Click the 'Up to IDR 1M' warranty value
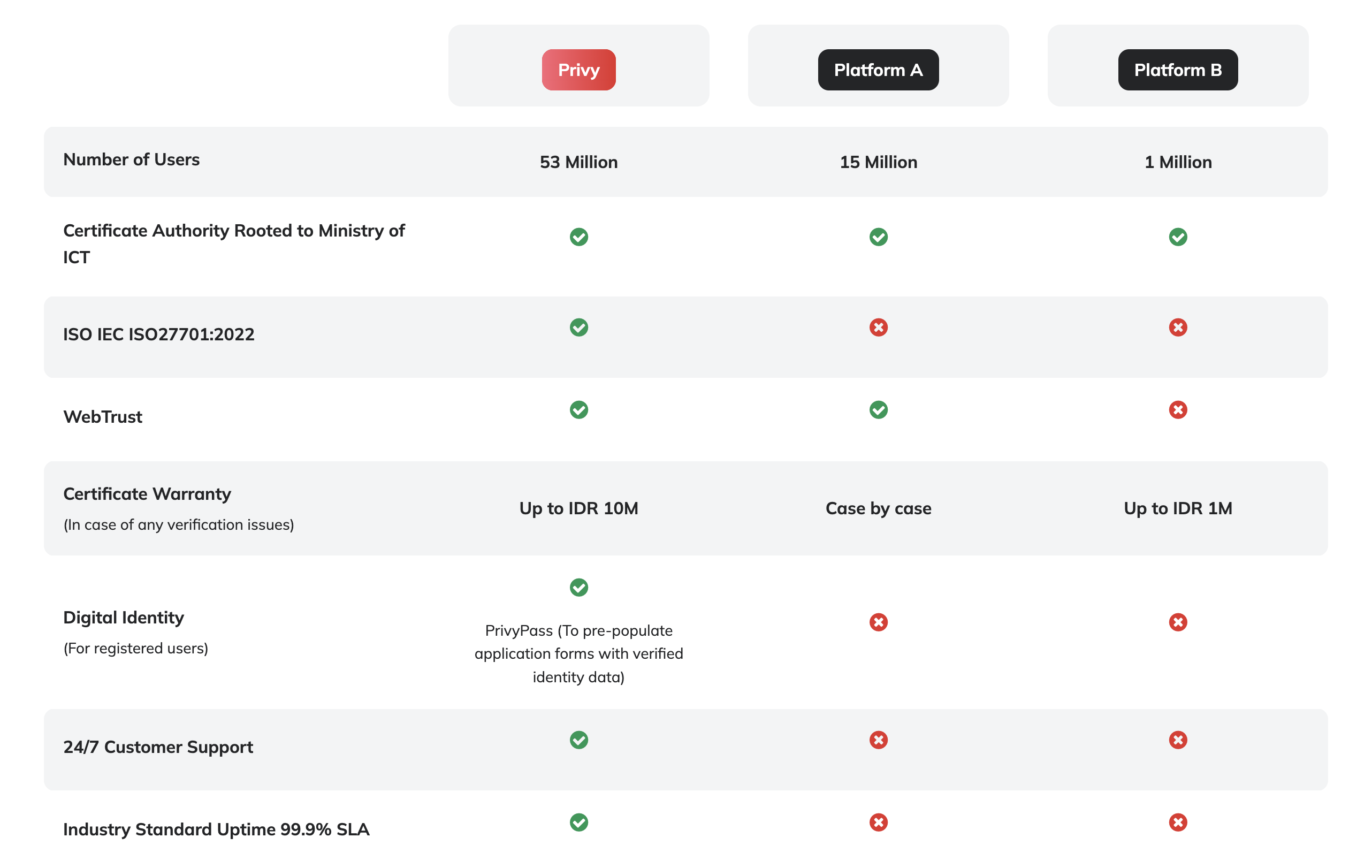Screen dimensions: 1372x868 click(1178, 508)
